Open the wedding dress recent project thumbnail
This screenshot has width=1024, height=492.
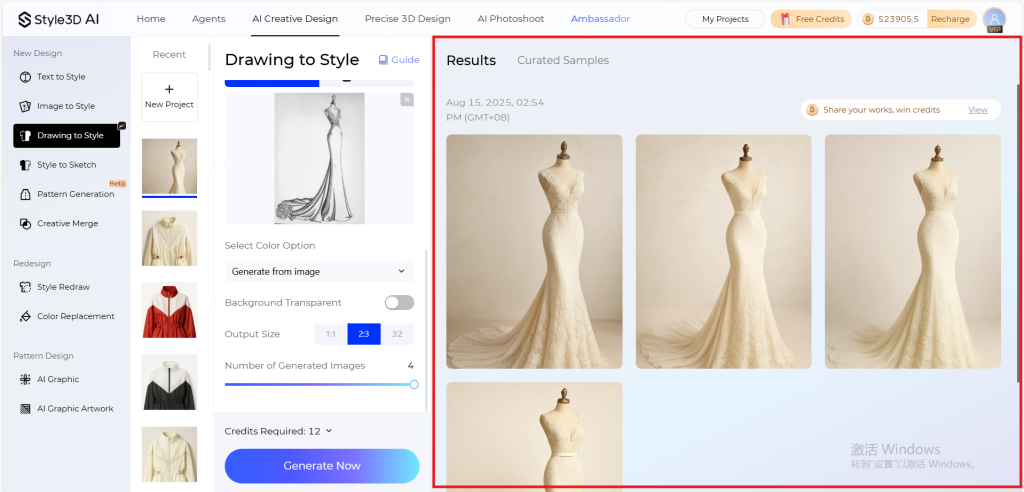(x=169, y=166)
